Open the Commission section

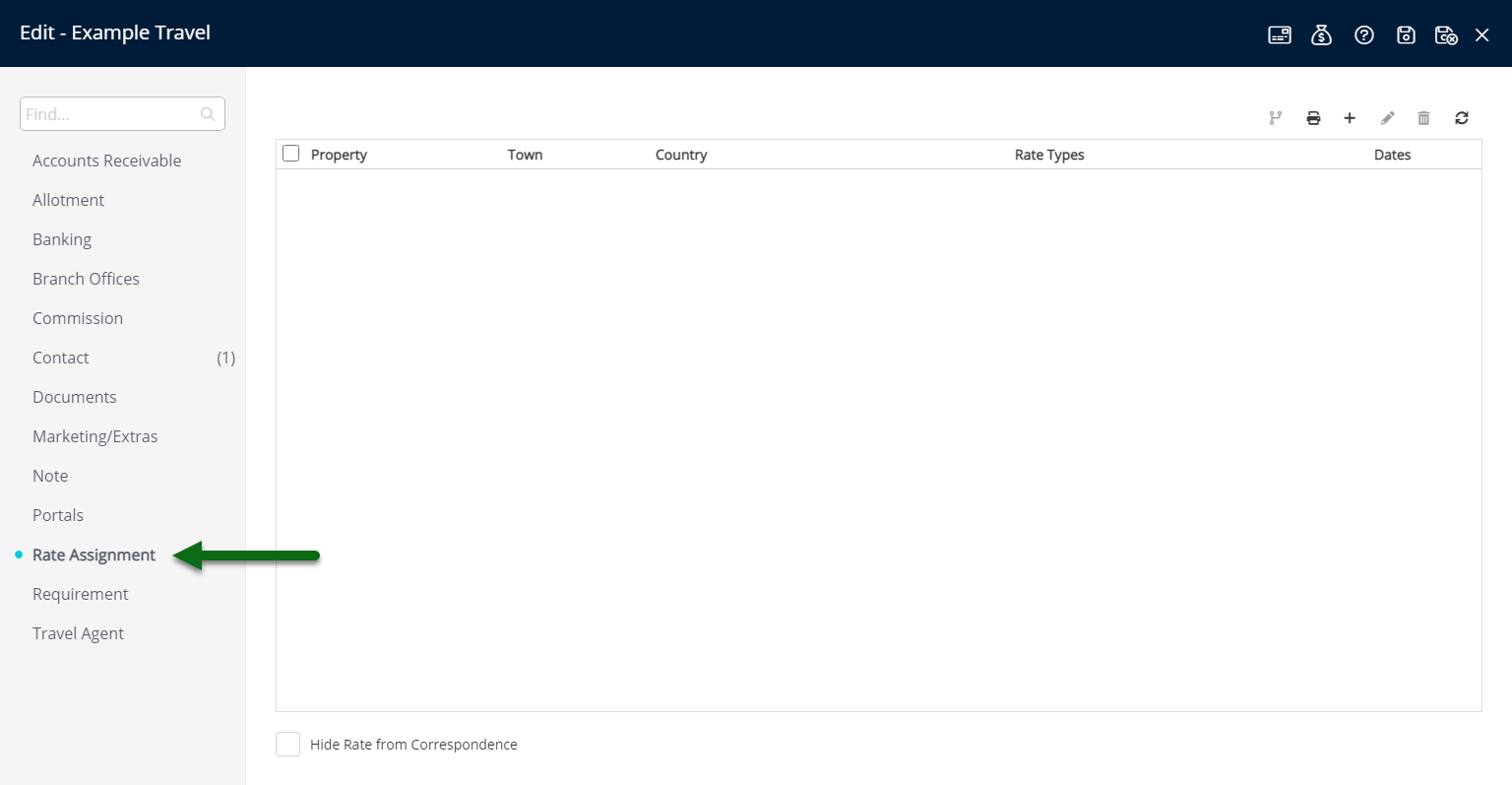tap(78, 318)
